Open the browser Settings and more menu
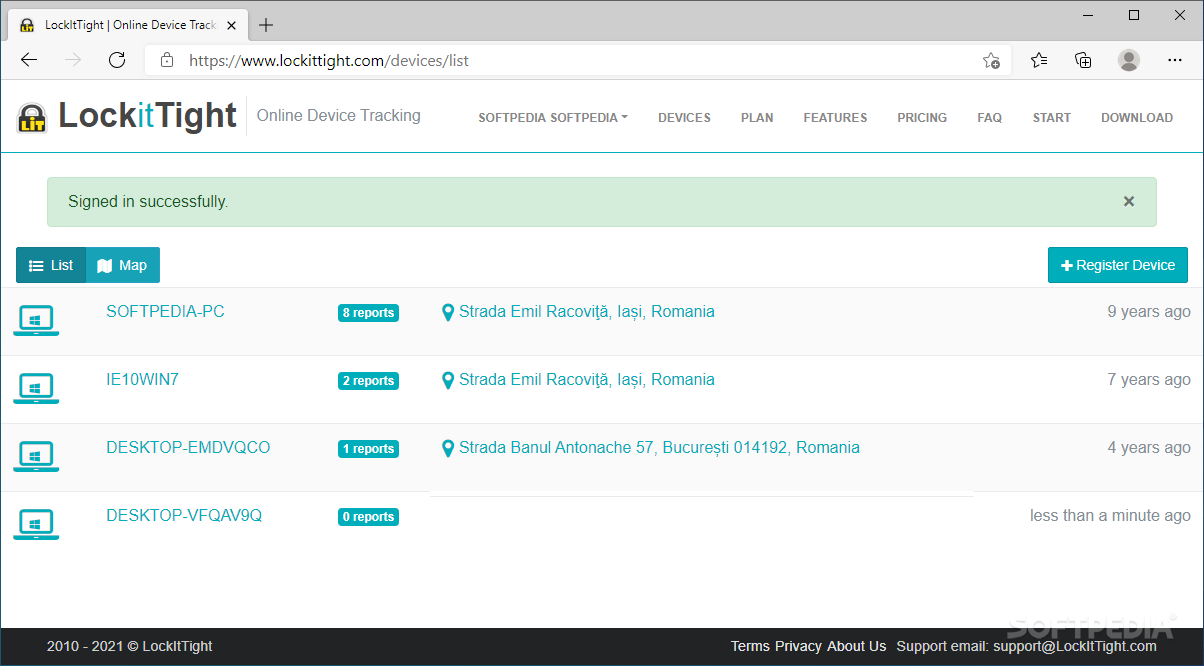 (1174, 60)
